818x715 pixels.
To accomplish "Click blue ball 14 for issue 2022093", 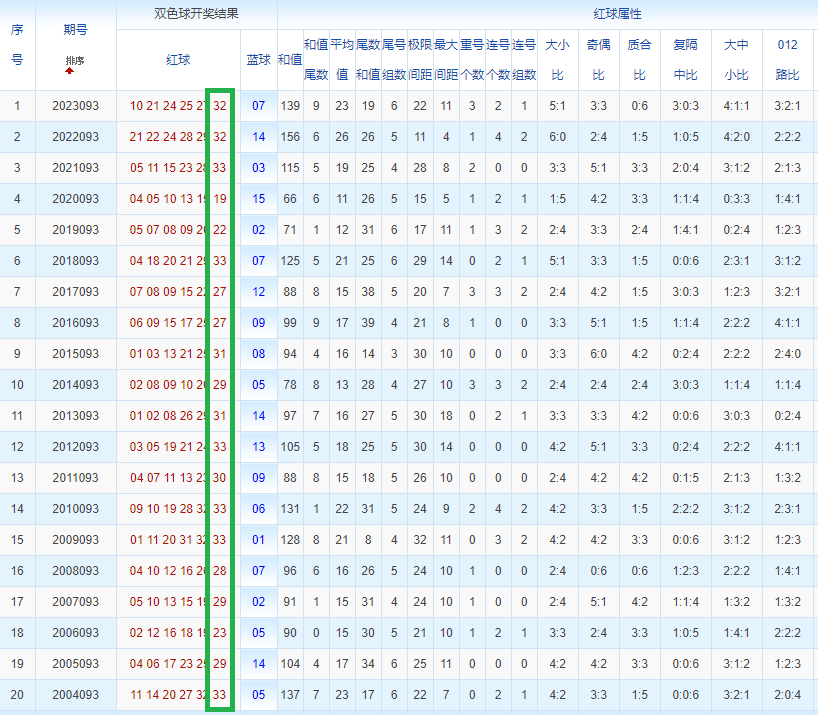I will click(x=259, y=137).
